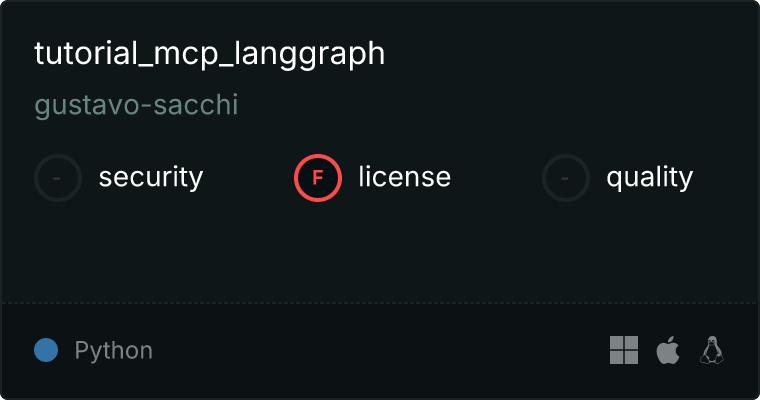Click the blue Python language dot
Screen dimensions: 760x400
46,350
